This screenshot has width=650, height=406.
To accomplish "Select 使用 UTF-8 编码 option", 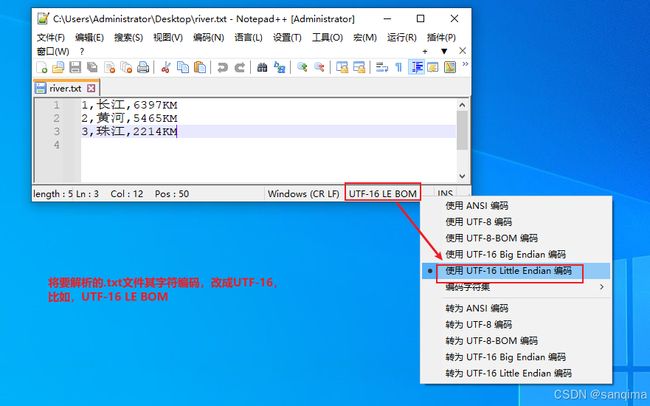I will 516,221.
